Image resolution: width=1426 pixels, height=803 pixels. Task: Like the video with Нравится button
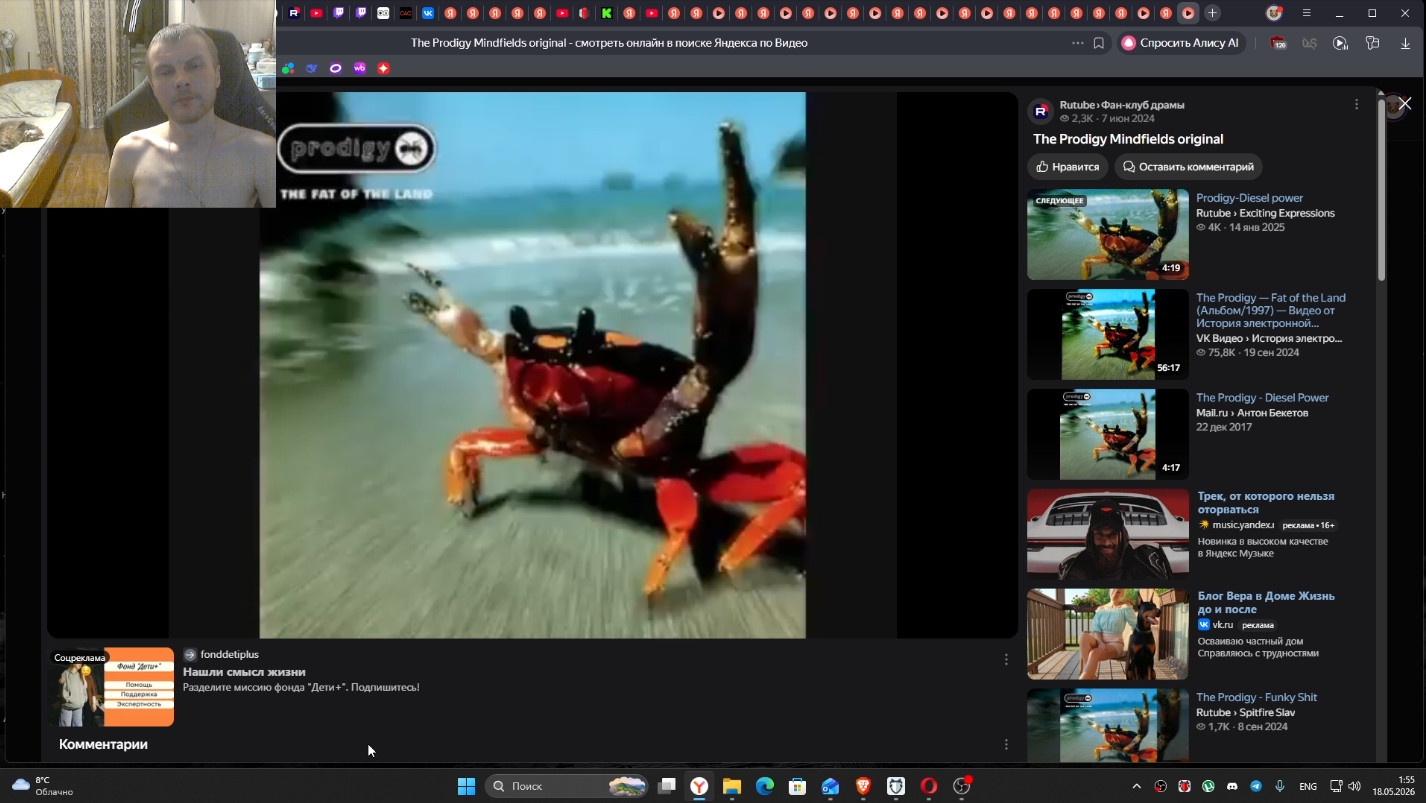(x=1068, y=167)
